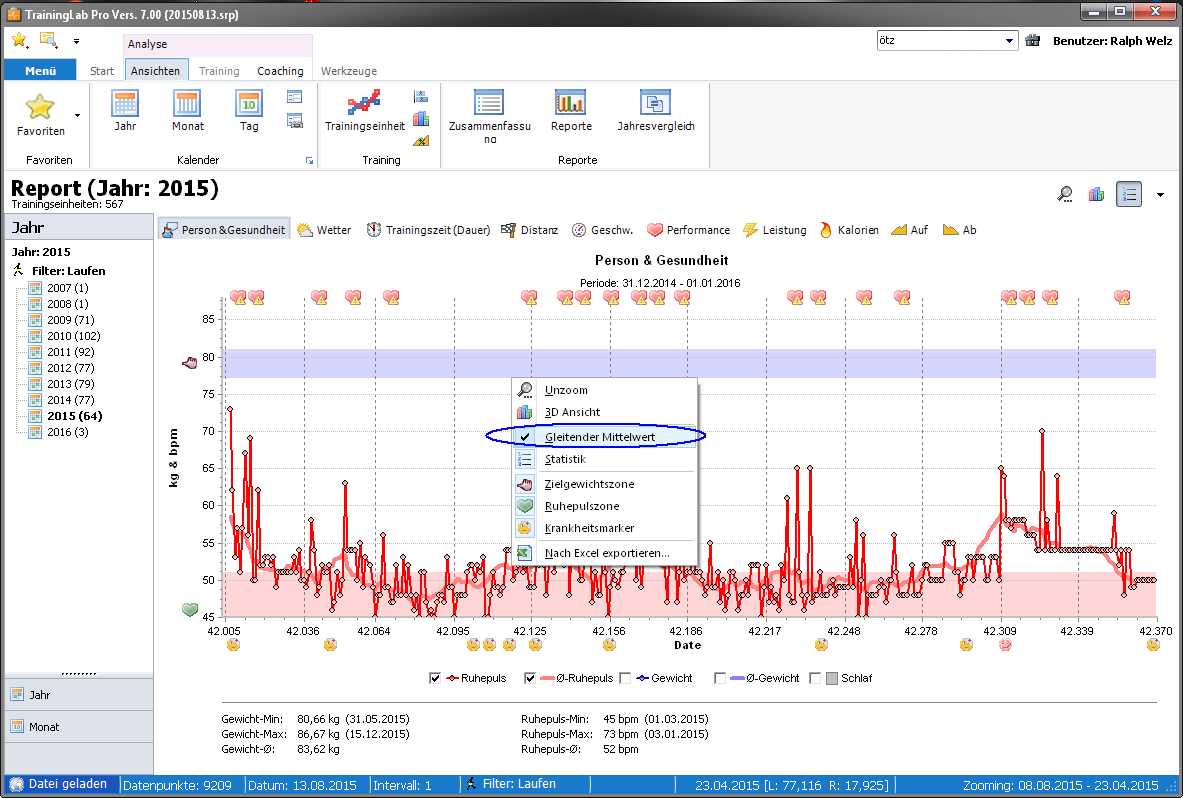Switch to the Start ribbon tab
Screen dimensions: 1183x798
102,71
